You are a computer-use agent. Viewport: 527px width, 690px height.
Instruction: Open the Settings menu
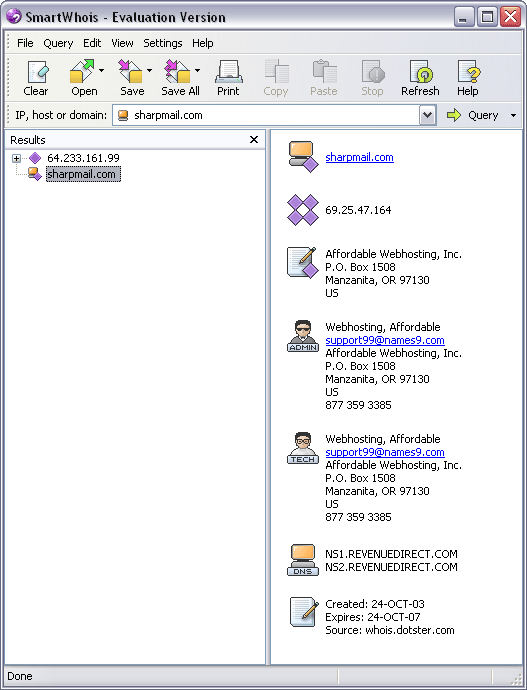click(x=163, y=43)
